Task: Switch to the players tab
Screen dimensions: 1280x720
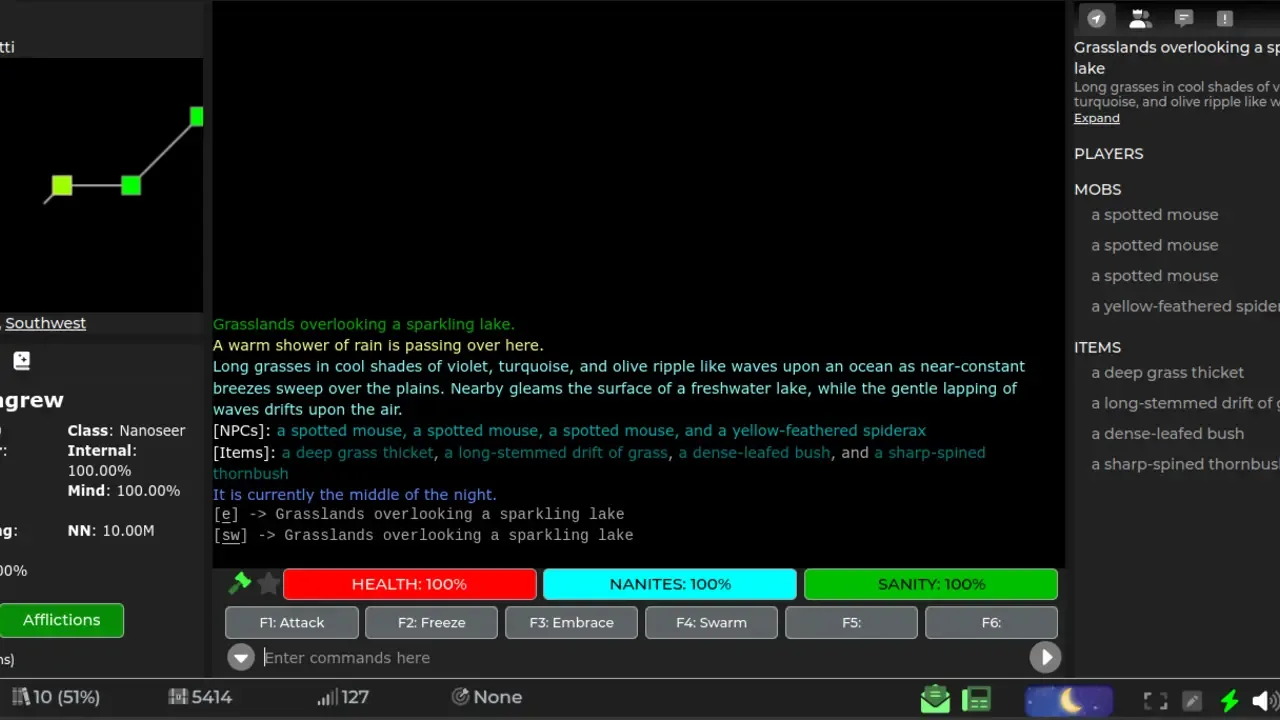Action: [x=1140, y=18]
